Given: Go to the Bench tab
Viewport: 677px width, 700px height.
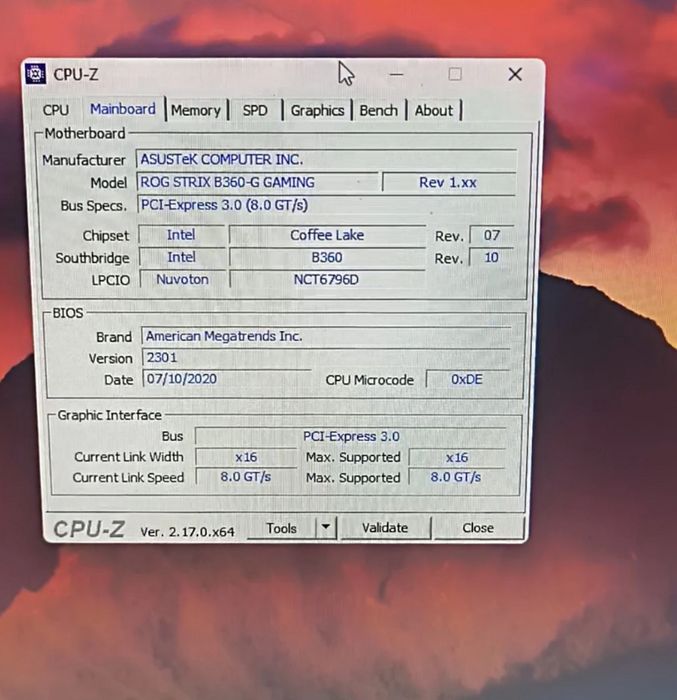Looking at the screenshot, I should click(x=378, y=110).
